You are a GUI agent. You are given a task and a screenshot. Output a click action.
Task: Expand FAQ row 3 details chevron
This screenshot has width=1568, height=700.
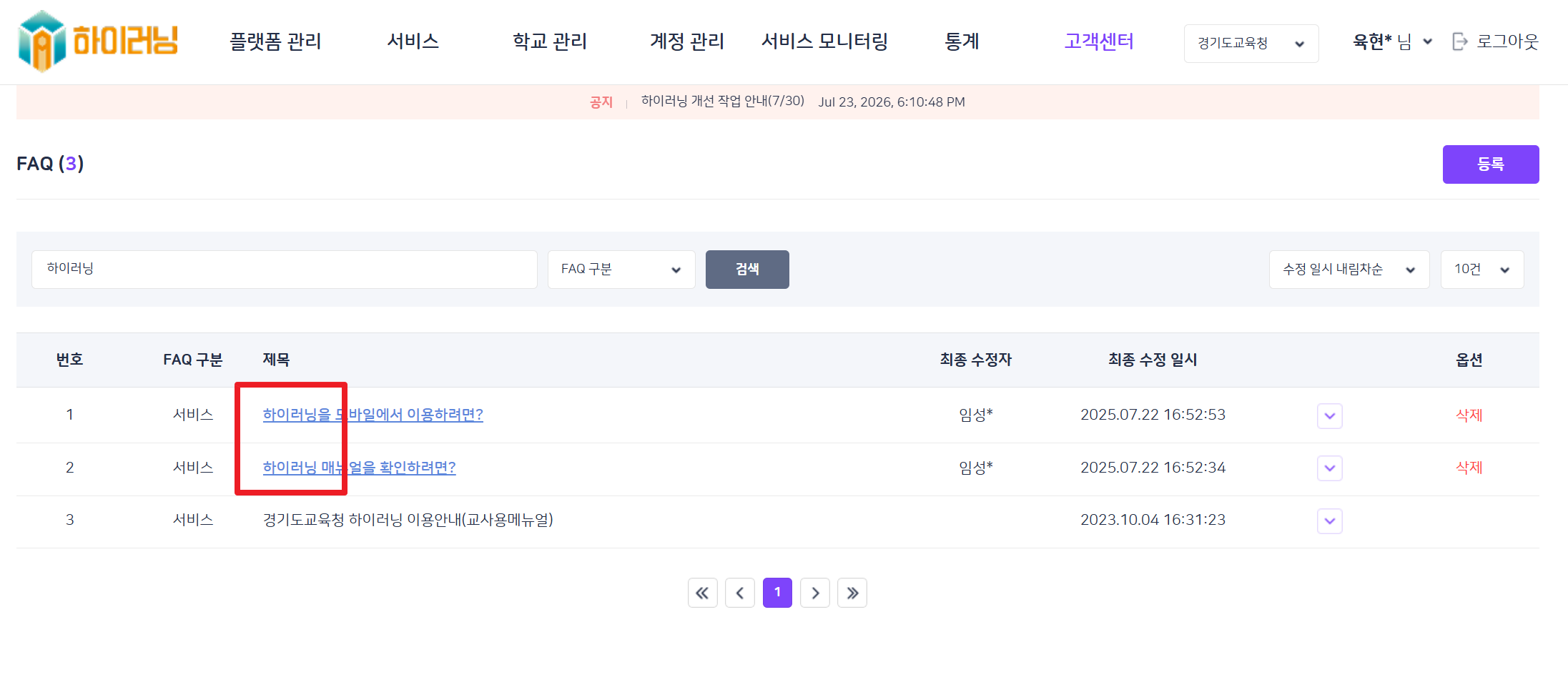point(1330,521)
